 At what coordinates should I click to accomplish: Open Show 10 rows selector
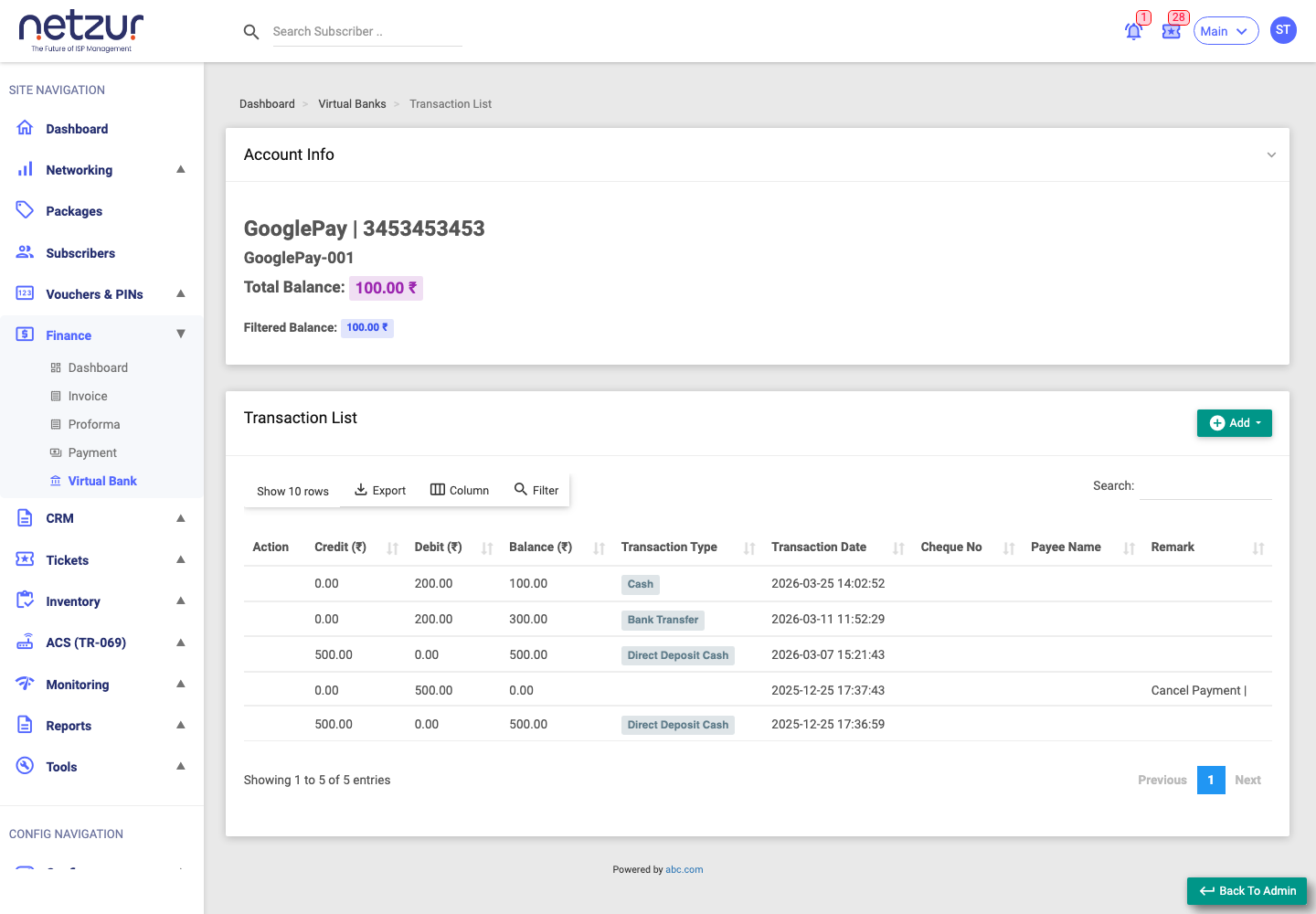[292, 491]
